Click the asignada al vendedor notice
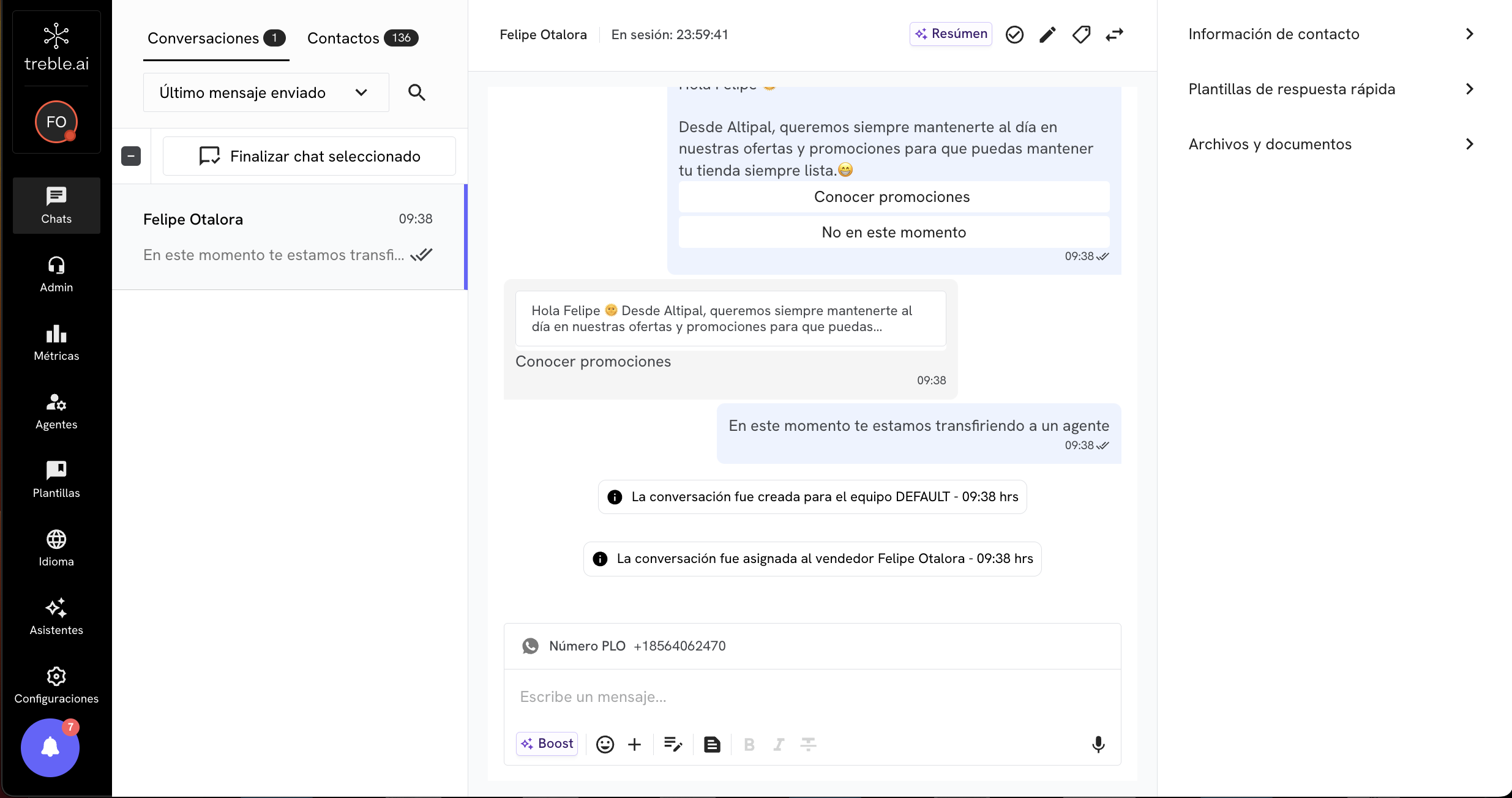The height and width of the screenshot is (798, 1512). point(812,559)
